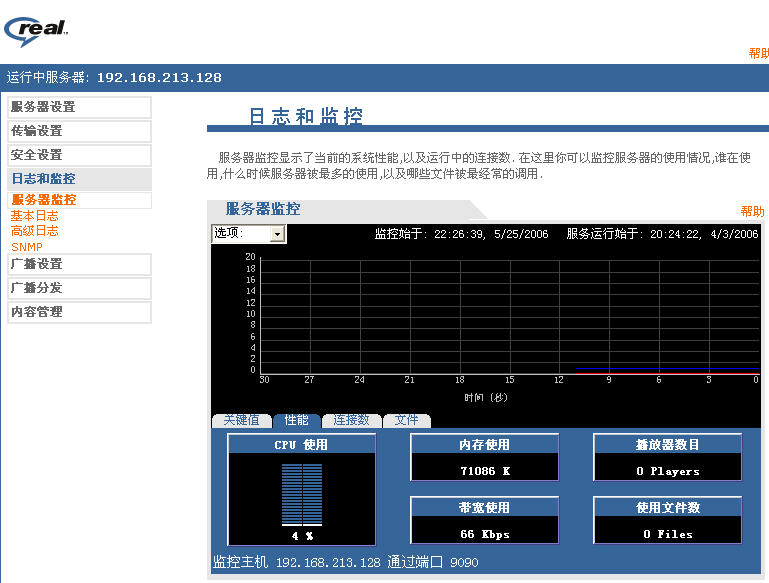Click the 带宽使用 66 Kbps value
The image size is (769, 583).
[485, 534]
